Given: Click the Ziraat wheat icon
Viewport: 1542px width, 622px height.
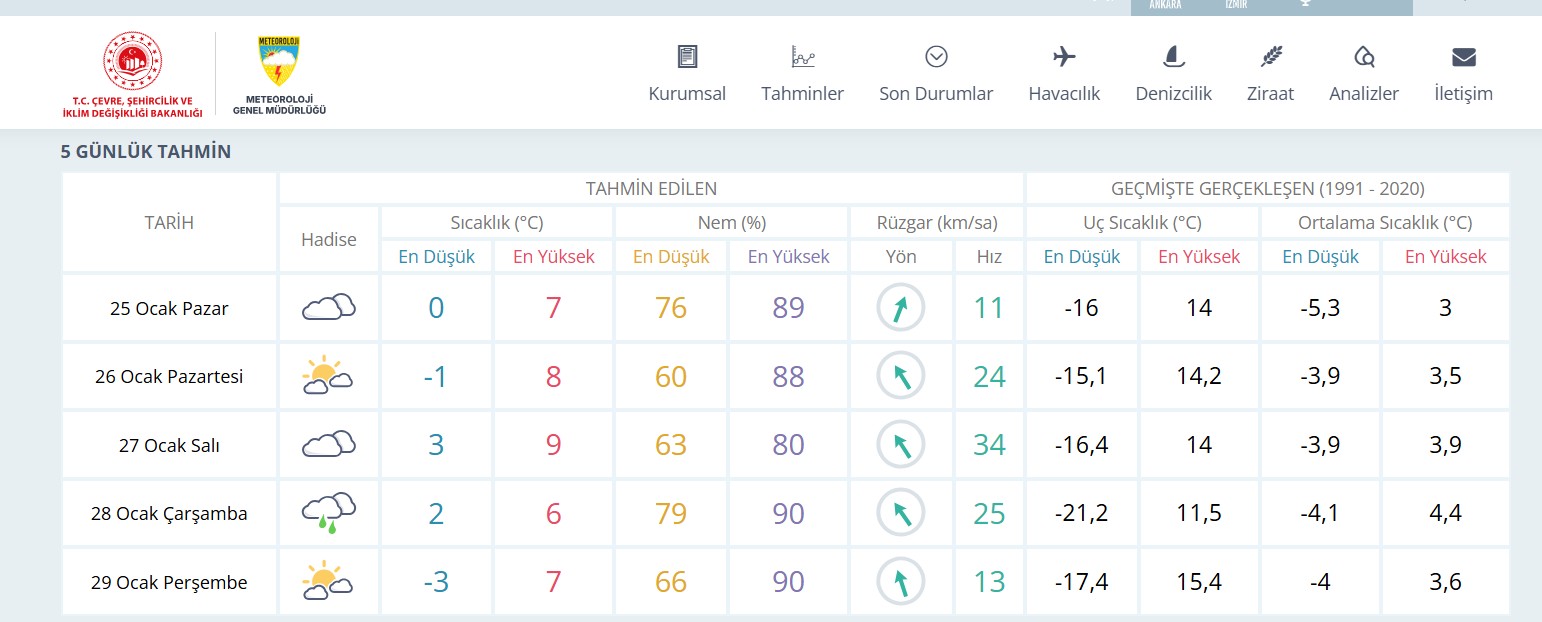Looking at the screenshot, I should pyautogui.click(x=1270, y=57).
